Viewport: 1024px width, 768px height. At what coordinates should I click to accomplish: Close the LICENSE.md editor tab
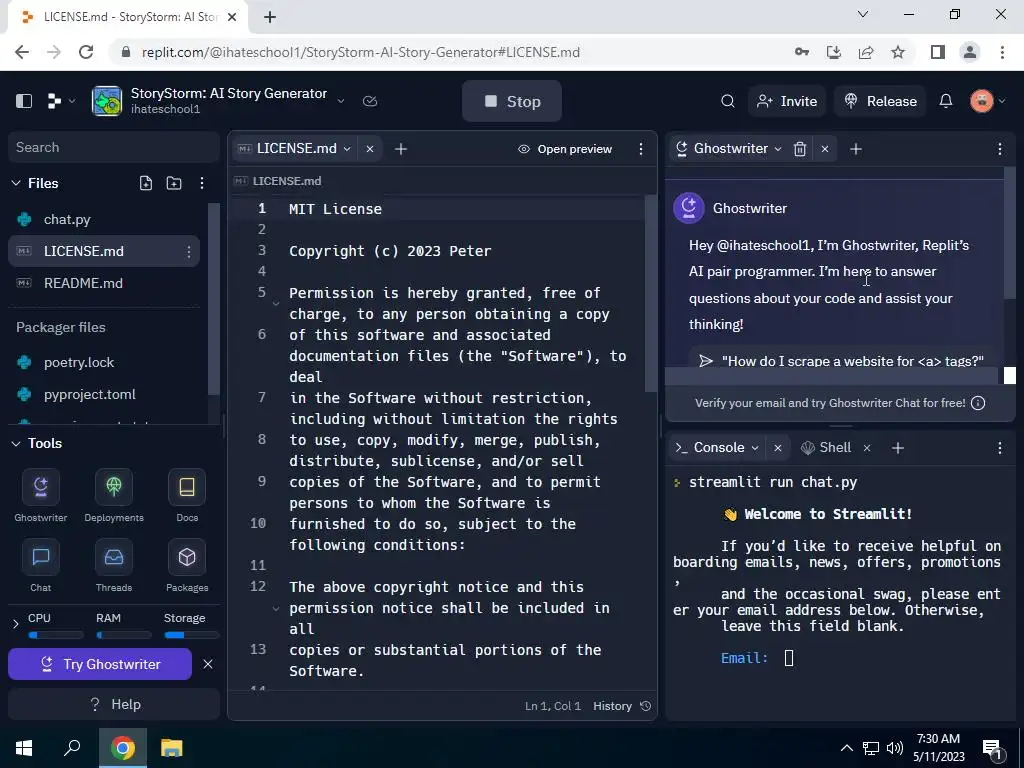click(370, 149)
